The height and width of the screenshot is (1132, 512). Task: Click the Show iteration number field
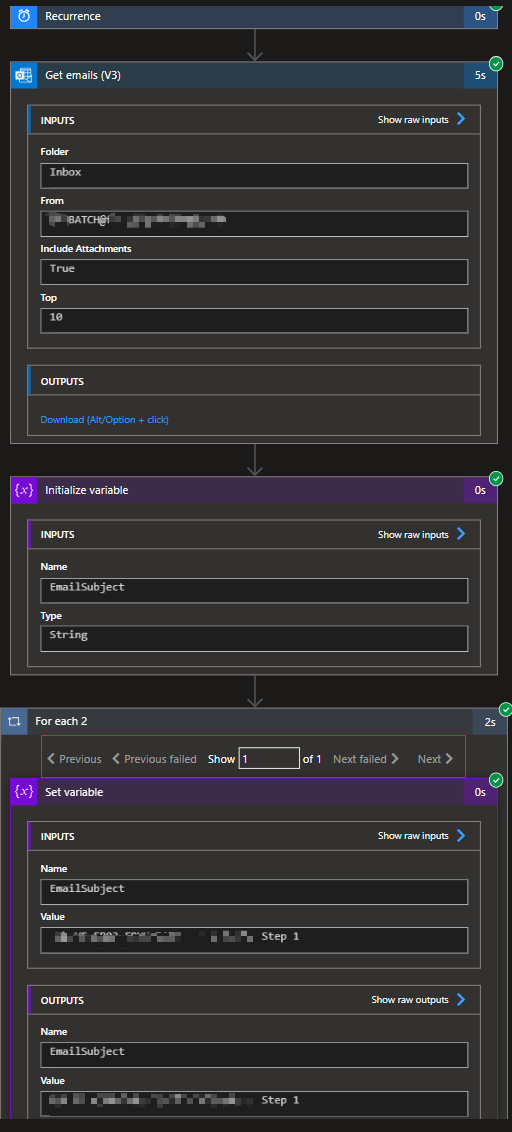click(269, 758)
